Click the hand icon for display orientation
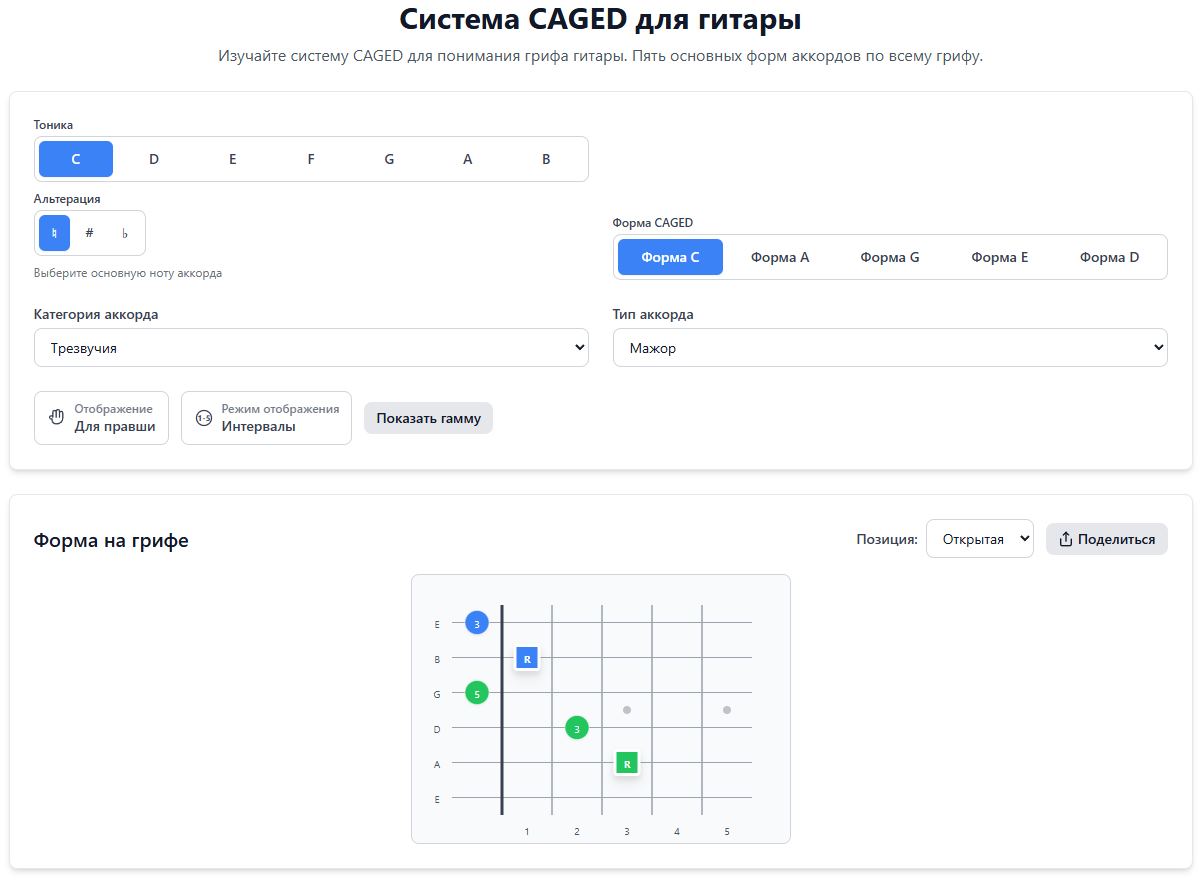The image size is (1203, 884). pyautogui.click(x=57, y=418)
